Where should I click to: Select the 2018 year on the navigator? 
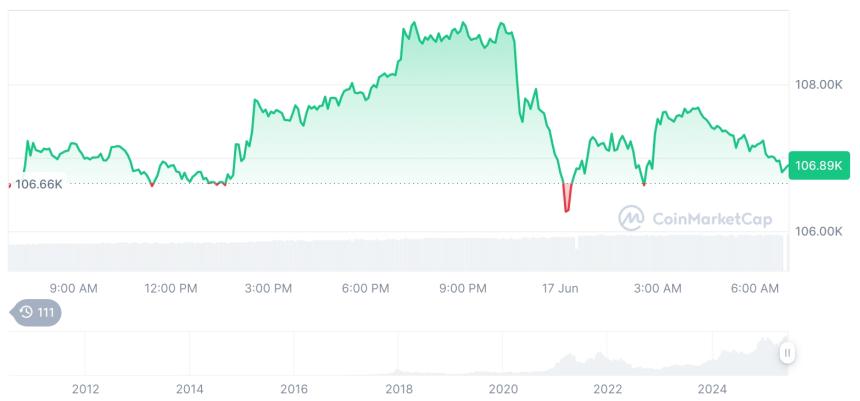[x=399, y=388]
